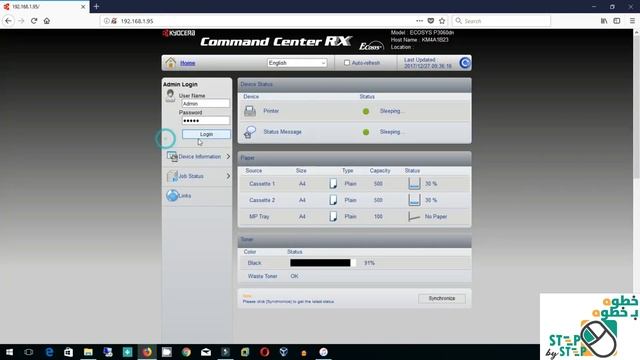This screenshot has width=640, height=360.
Task: Click the '91%' toner value
Action: (x=369, y=263)
